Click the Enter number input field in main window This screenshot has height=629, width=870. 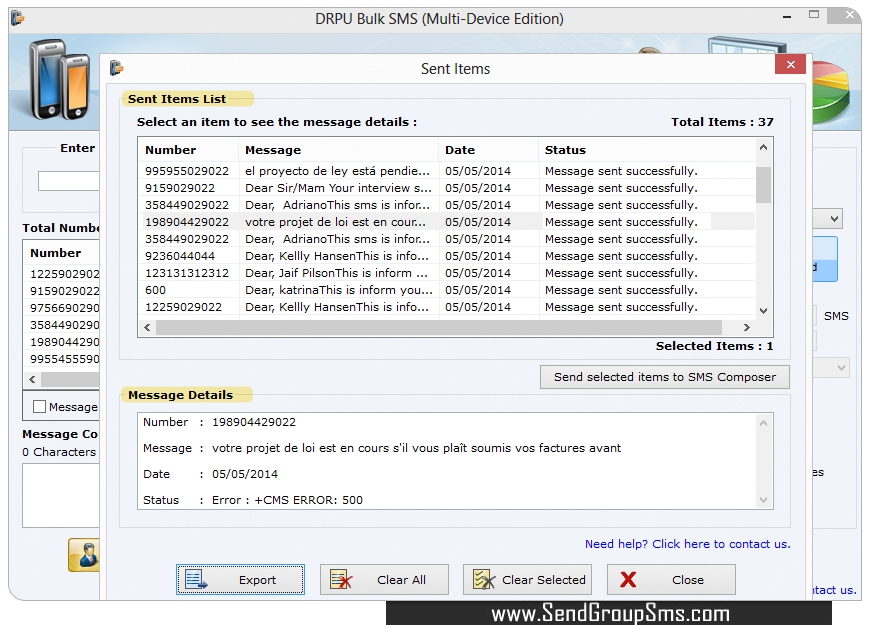tap(69, 181)
